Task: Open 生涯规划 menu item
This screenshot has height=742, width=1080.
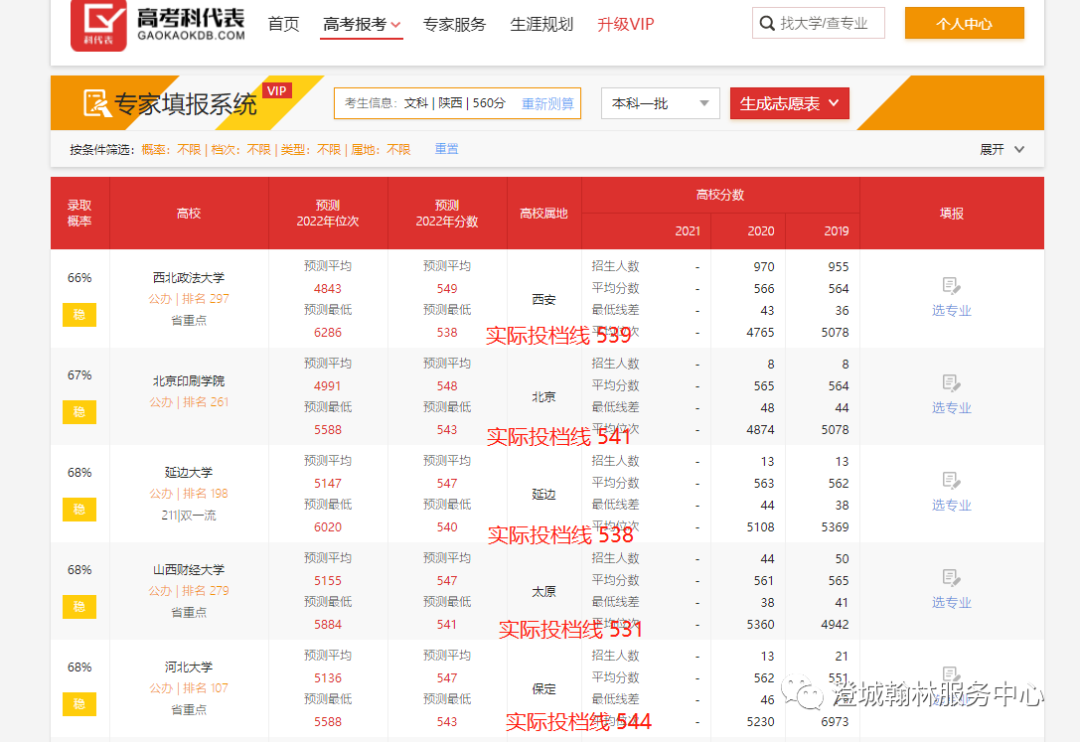Action: pyautogui.click(x=541, y=25)
